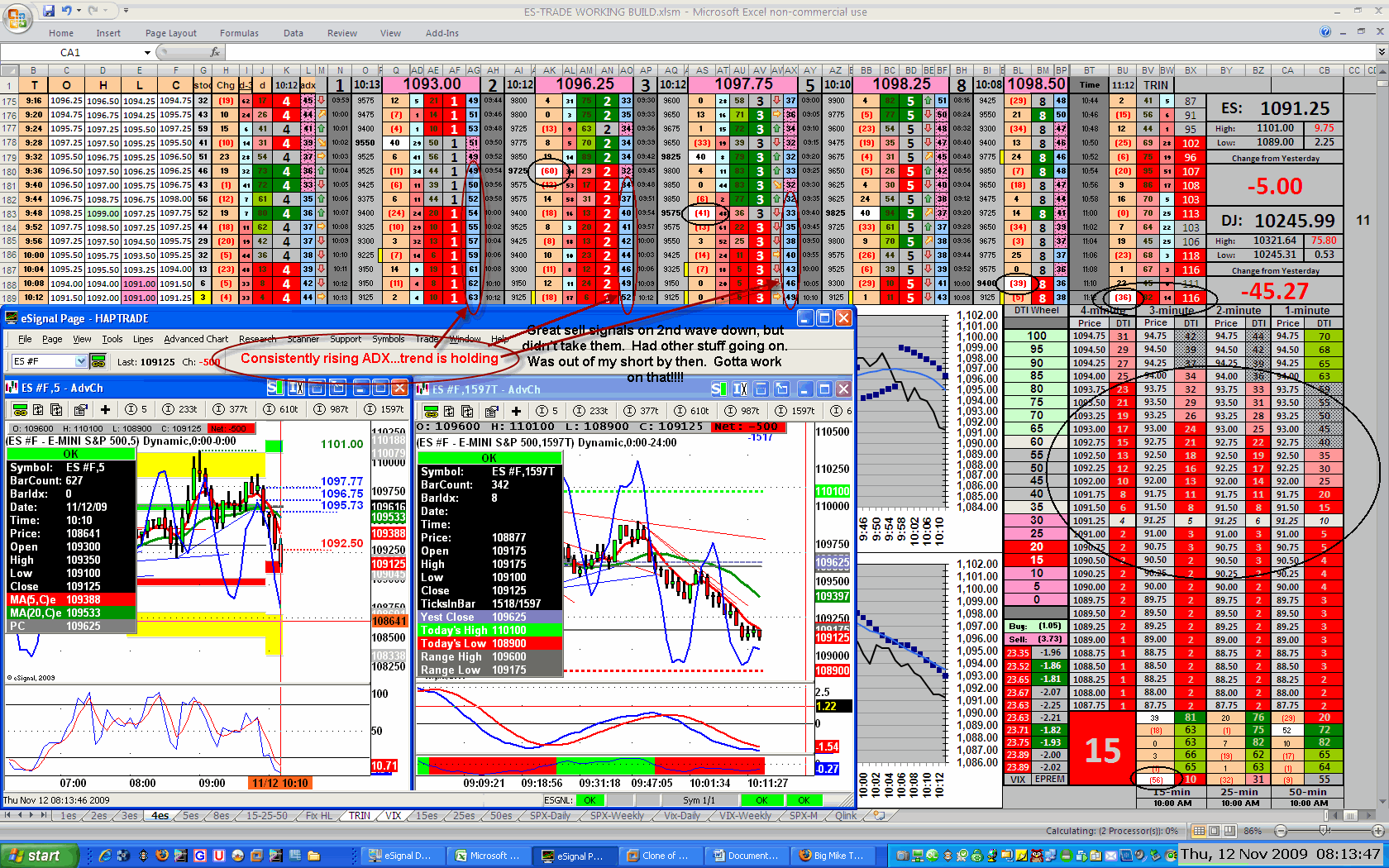Click the IX icon in ES #F,1597T chart title bar
Viewport: 1389px width, 868px height.
pyautogui.click(x=740, y=389)
